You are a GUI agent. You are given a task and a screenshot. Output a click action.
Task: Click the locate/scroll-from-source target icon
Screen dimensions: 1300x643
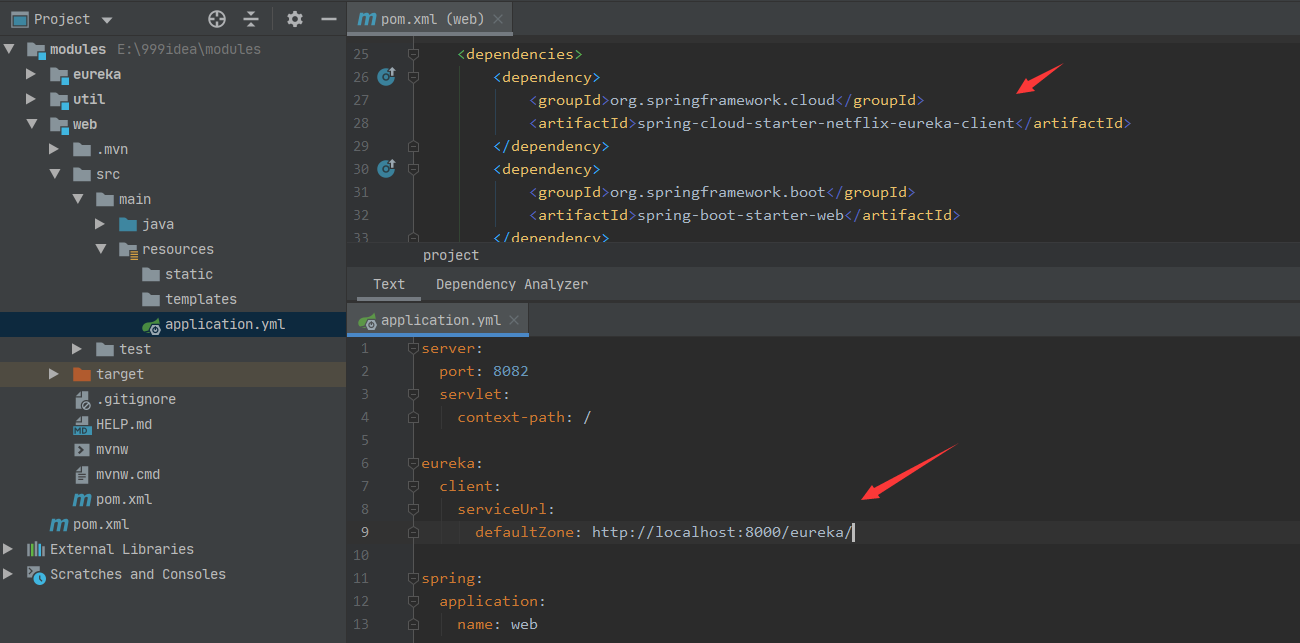point(217,19)
